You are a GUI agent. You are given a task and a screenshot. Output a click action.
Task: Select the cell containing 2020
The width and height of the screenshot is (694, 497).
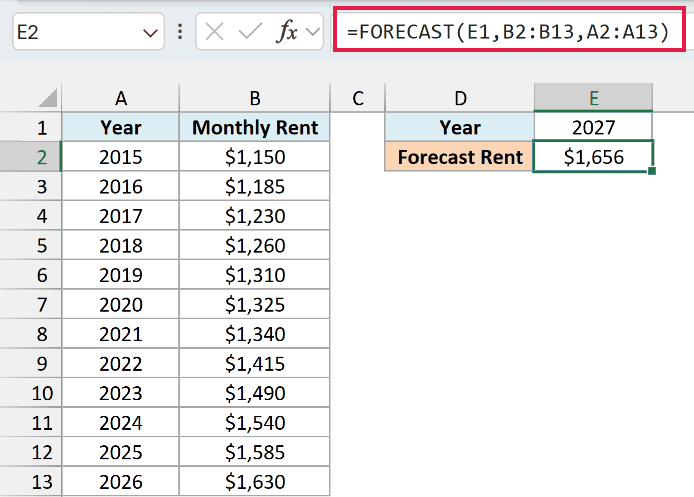(x=121, y=304)
